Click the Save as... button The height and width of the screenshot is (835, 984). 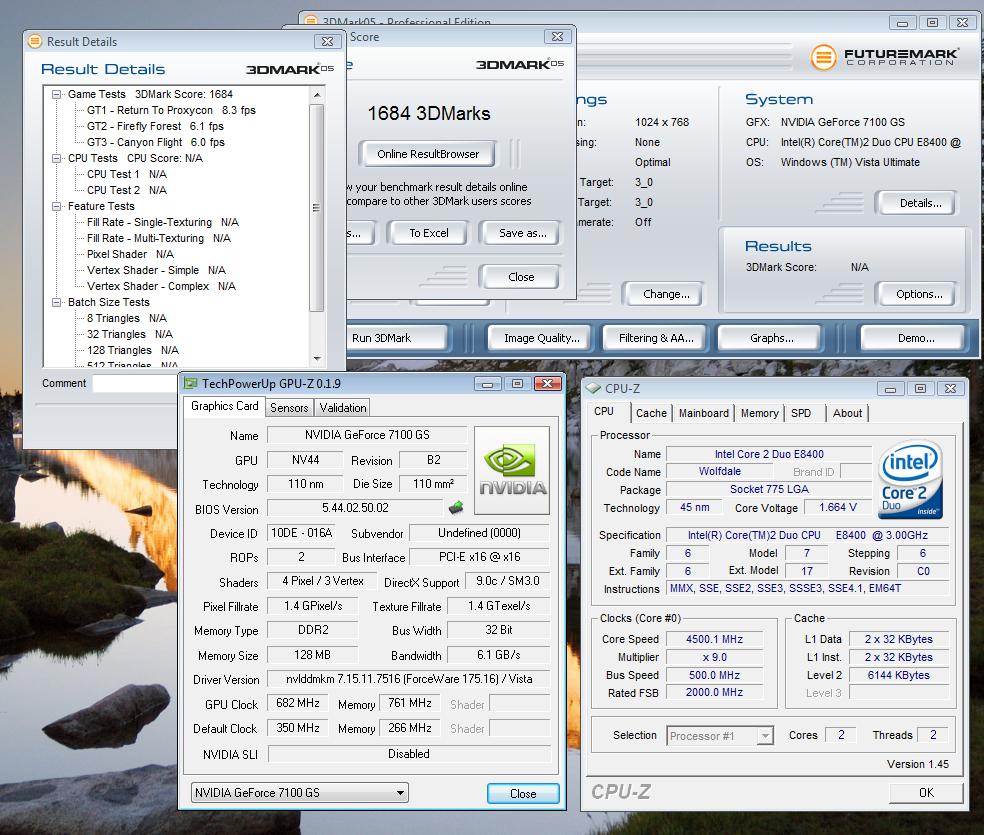522,233
